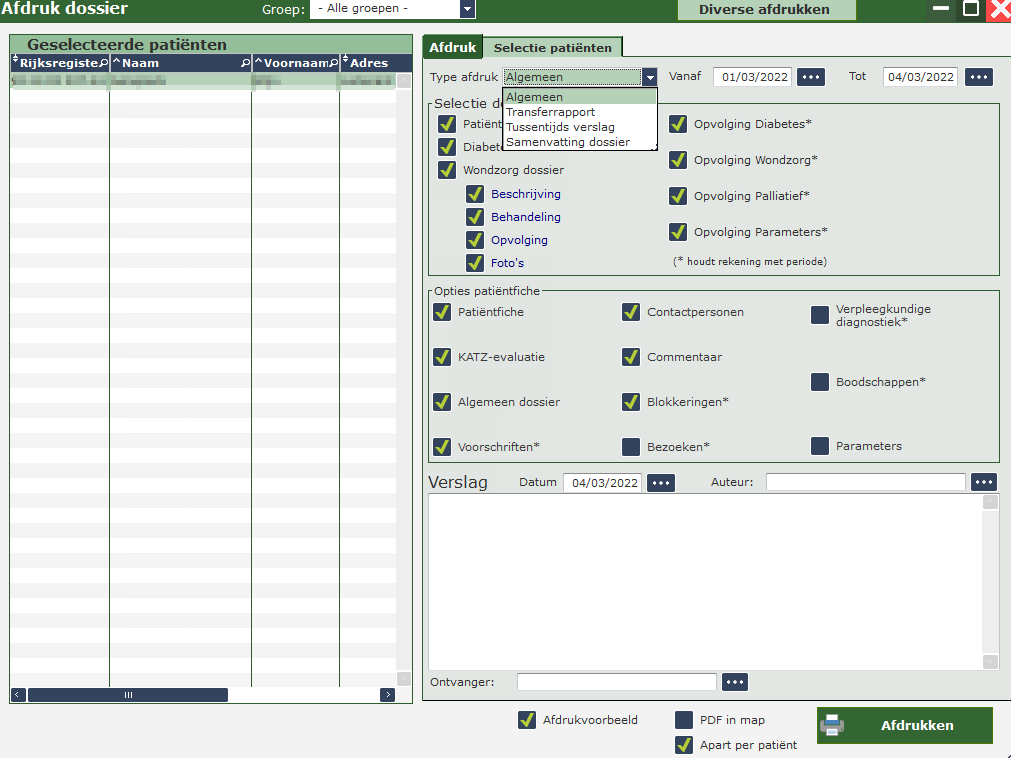Click the Afdrukken print button
Viewport: 1011px width, 758px height.
[905, 726]
